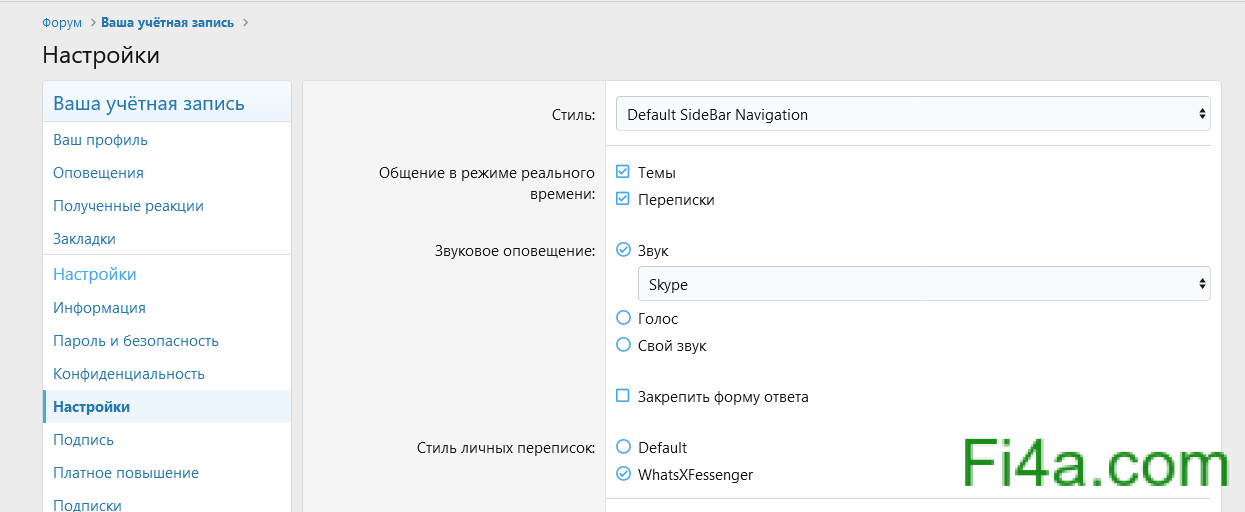Select the Голос radio option
This screenshot has width=1245, height=512.
coord(624,318)
